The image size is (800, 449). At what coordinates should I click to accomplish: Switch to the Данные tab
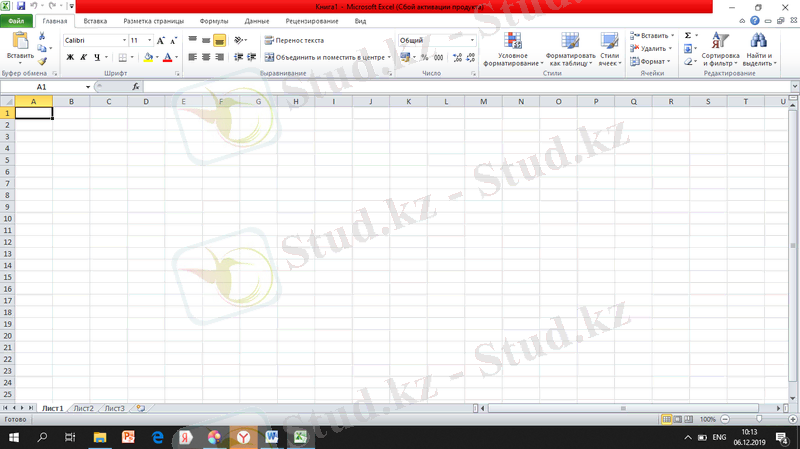coord(257,21)
